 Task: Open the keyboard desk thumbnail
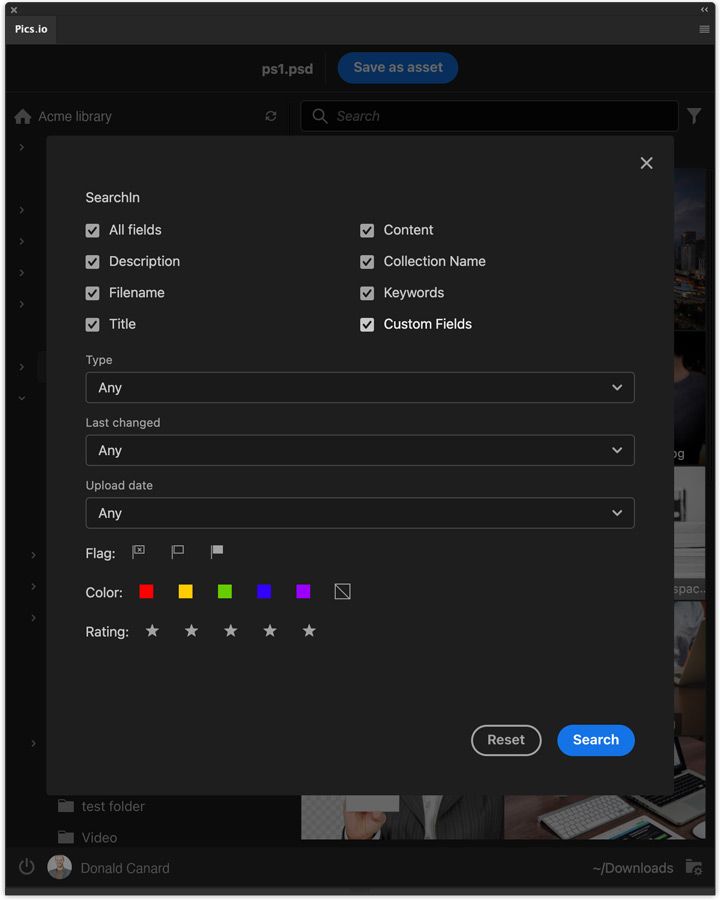[x=605, y=817]
